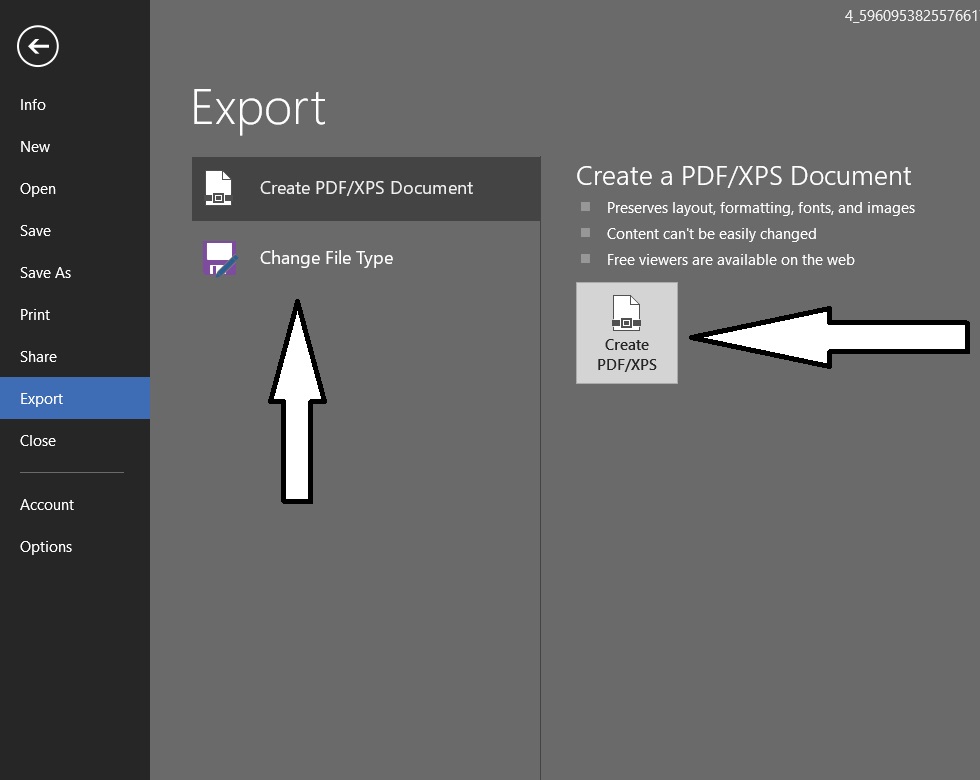Image resolution: width=980 pixels, height=780 pixels.
Task: Click Close in the left sidebar menu
Action: click(x=38, y=441)
